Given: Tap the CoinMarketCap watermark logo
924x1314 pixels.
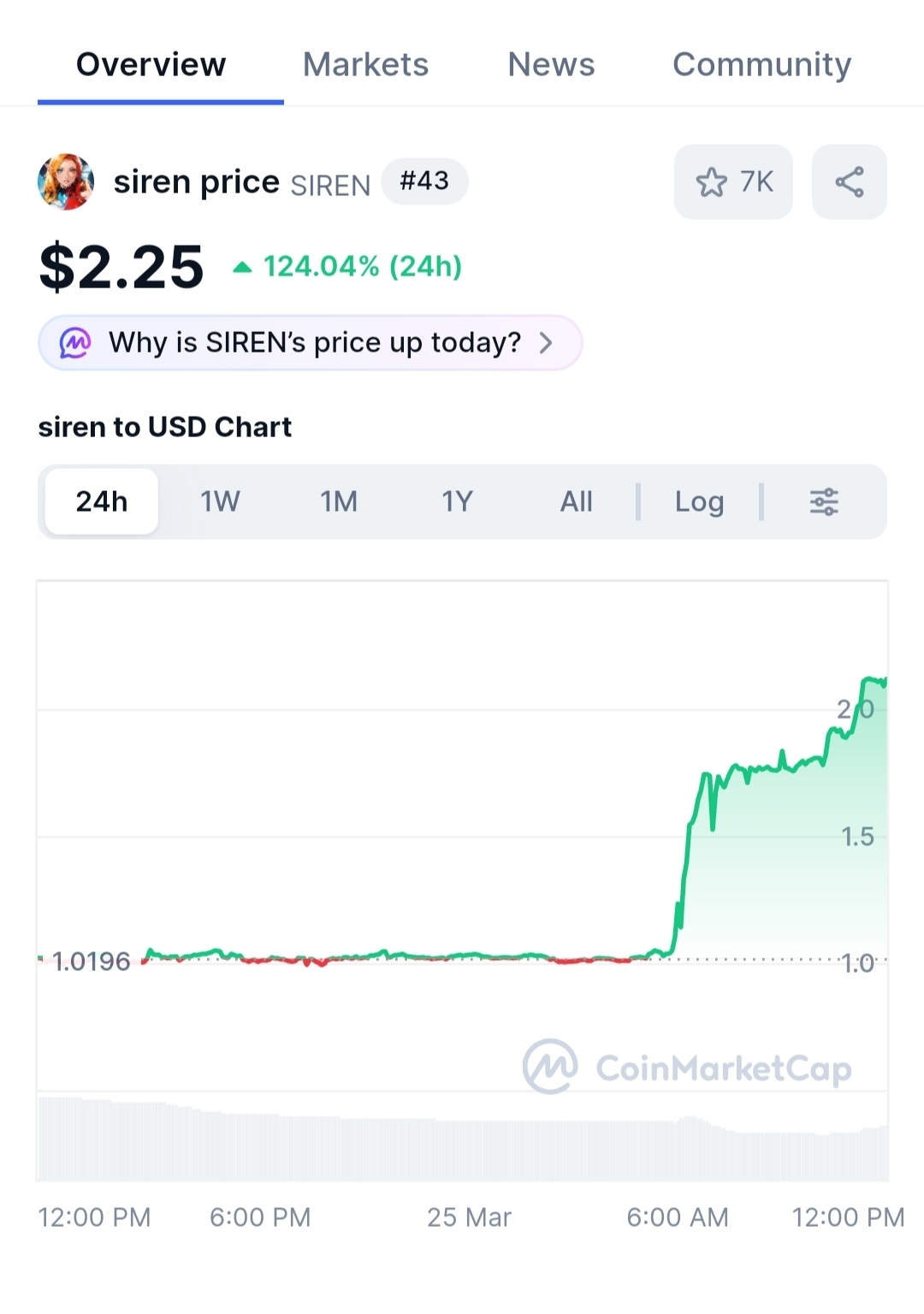Looking at the screenshot, I should 551,1067.
